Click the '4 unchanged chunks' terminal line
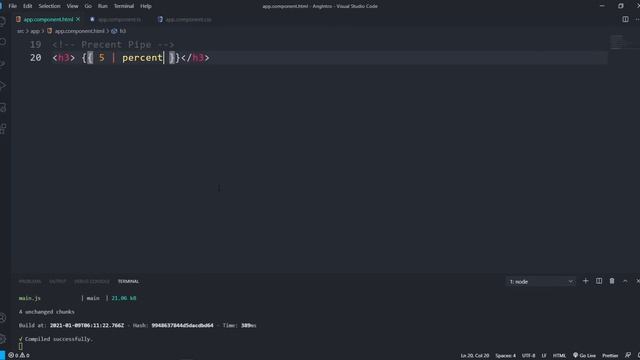The height and width of the screenshot is (360, 640). [47, 312]
